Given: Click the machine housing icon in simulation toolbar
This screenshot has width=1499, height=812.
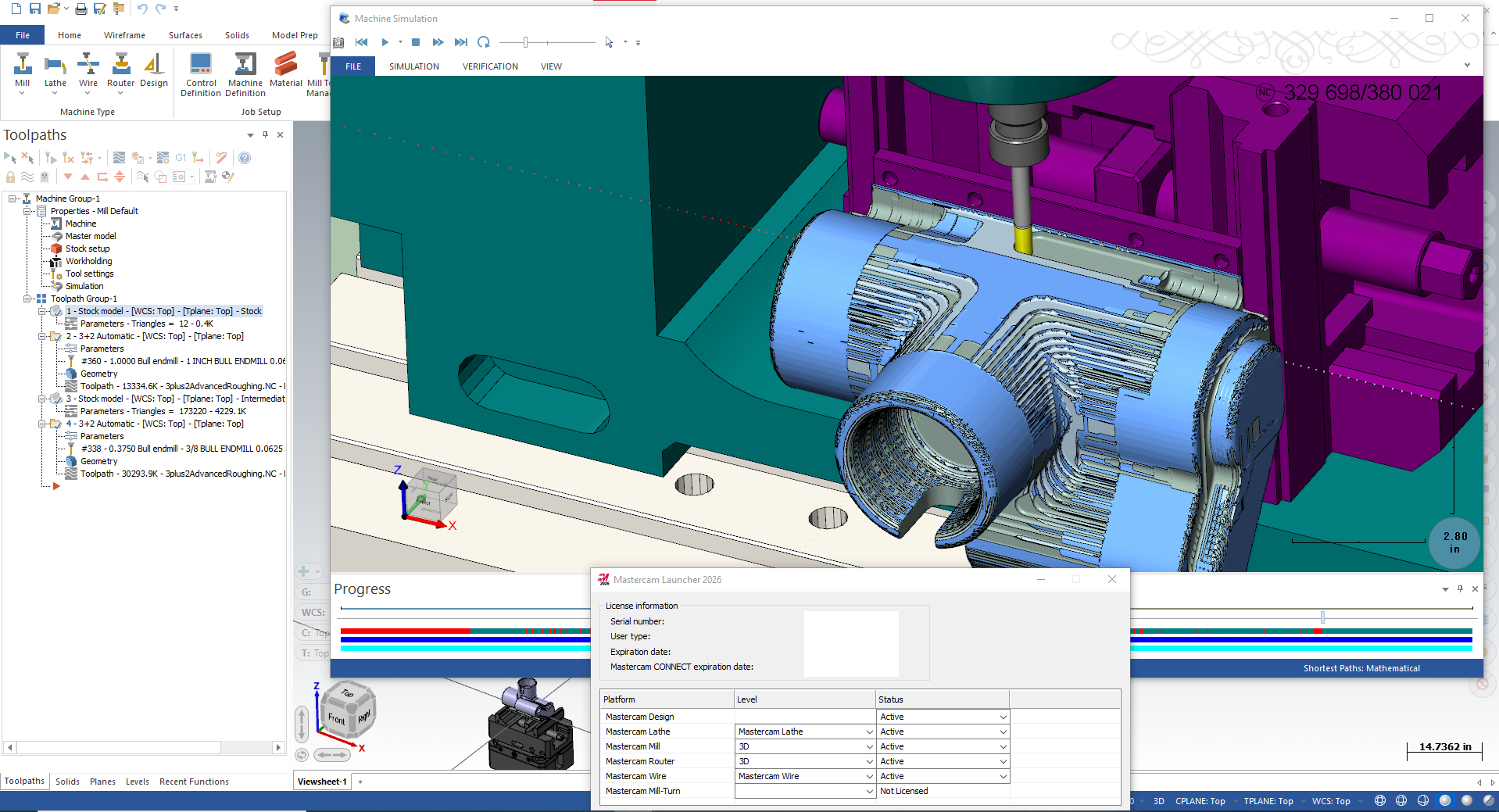Looking at the screenshot, I should (x=338, y=42).
